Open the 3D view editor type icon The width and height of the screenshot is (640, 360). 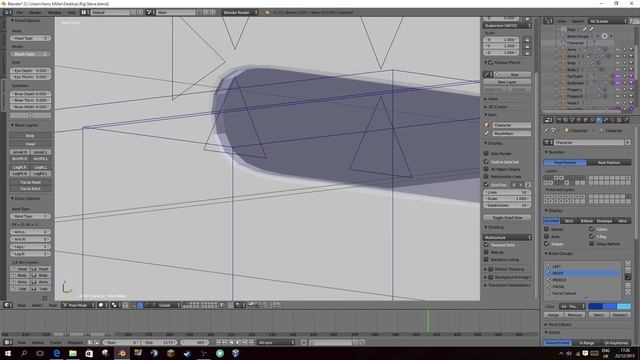(x=8, y=305)
